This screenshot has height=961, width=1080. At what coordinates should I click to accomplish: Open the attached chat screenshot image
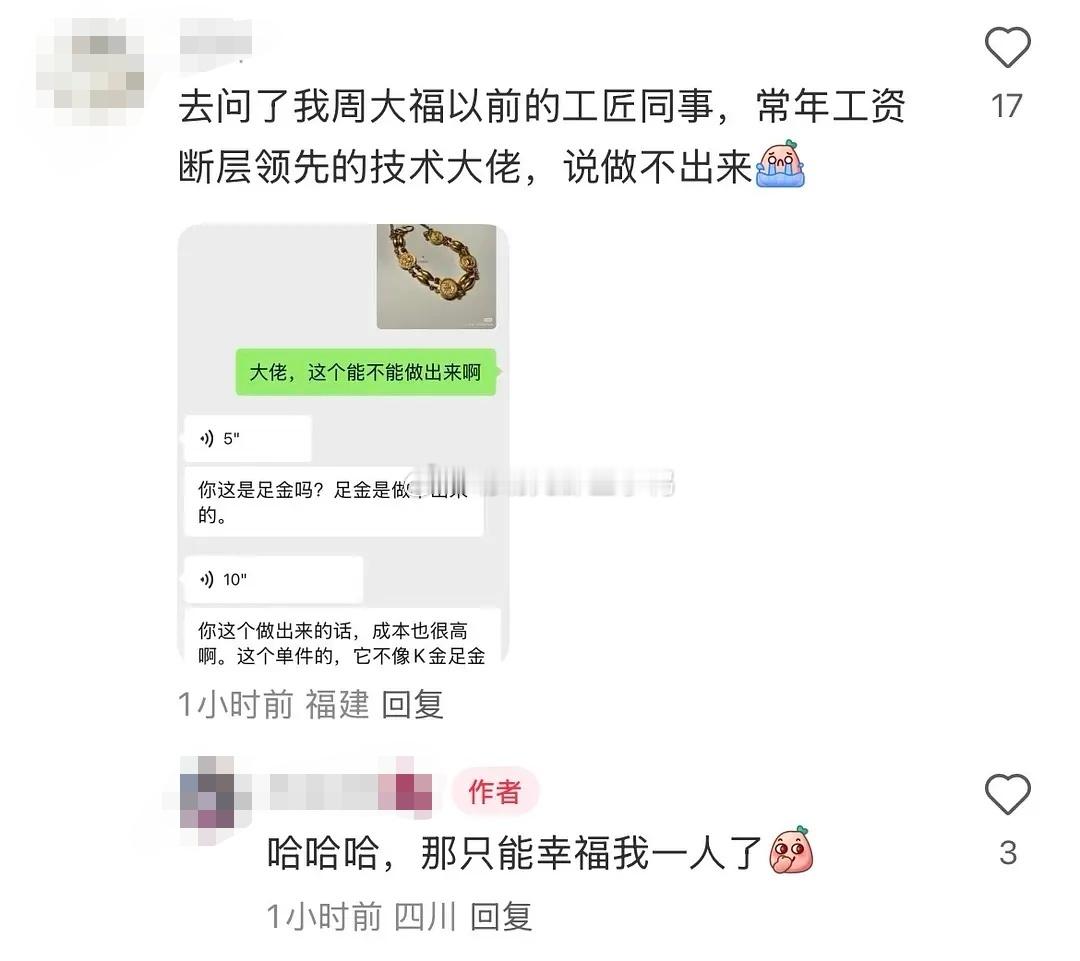point(343,444)
